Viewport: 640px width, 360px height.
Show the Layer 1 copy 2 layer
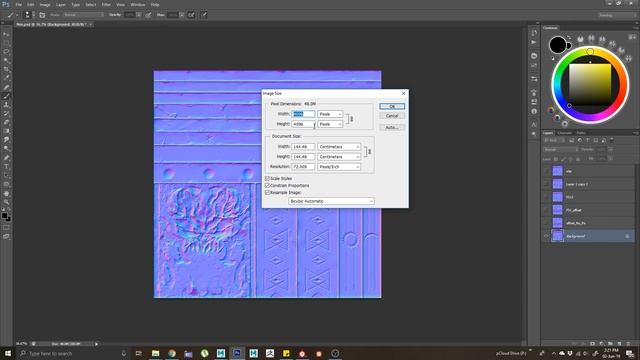point(546,184)
